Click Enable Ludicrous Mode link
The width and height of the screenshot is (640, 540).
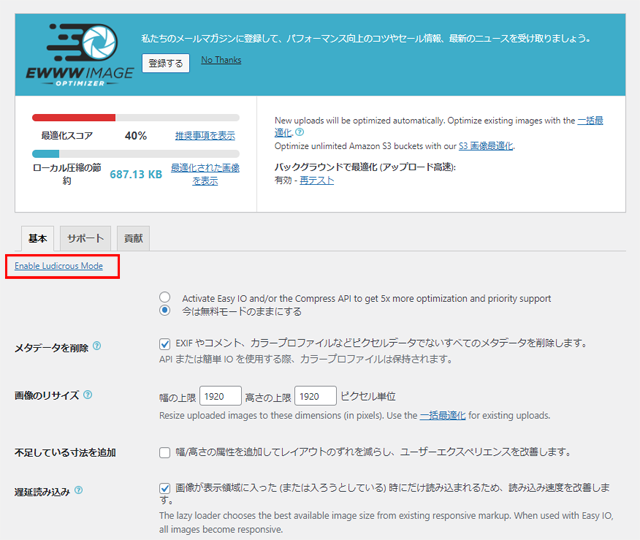pos(59,266)
